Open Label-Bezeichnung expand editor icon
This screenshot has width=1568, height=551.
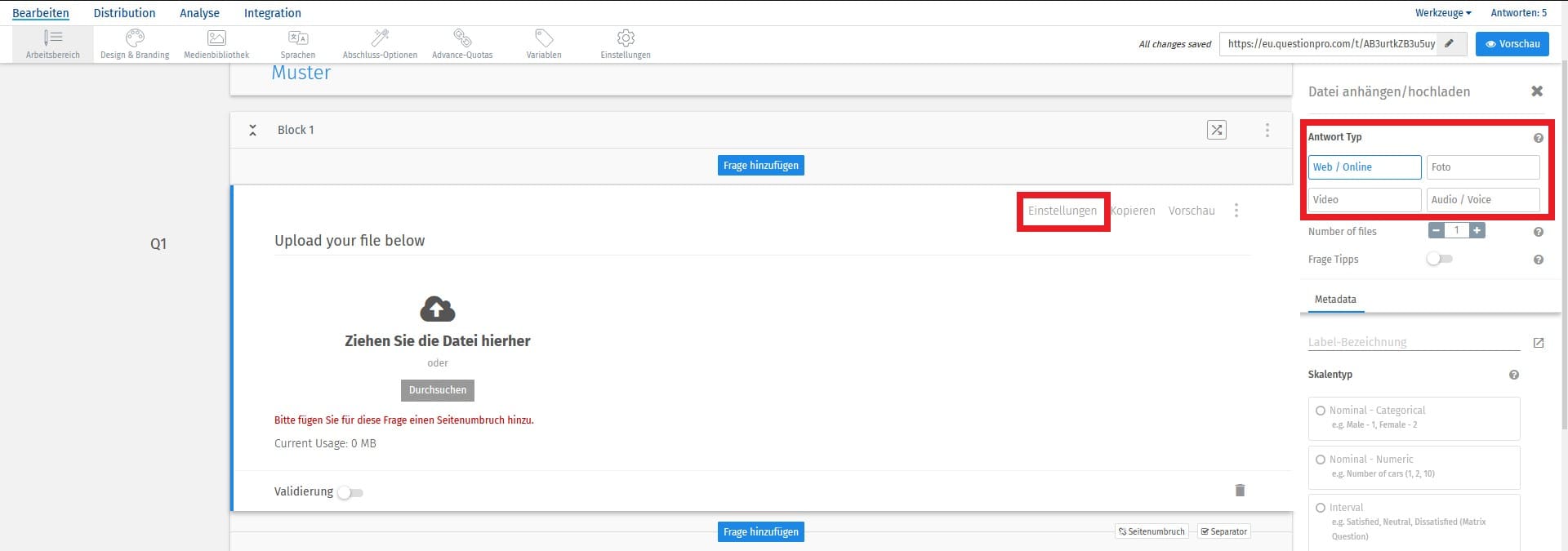click(1539, 343)
